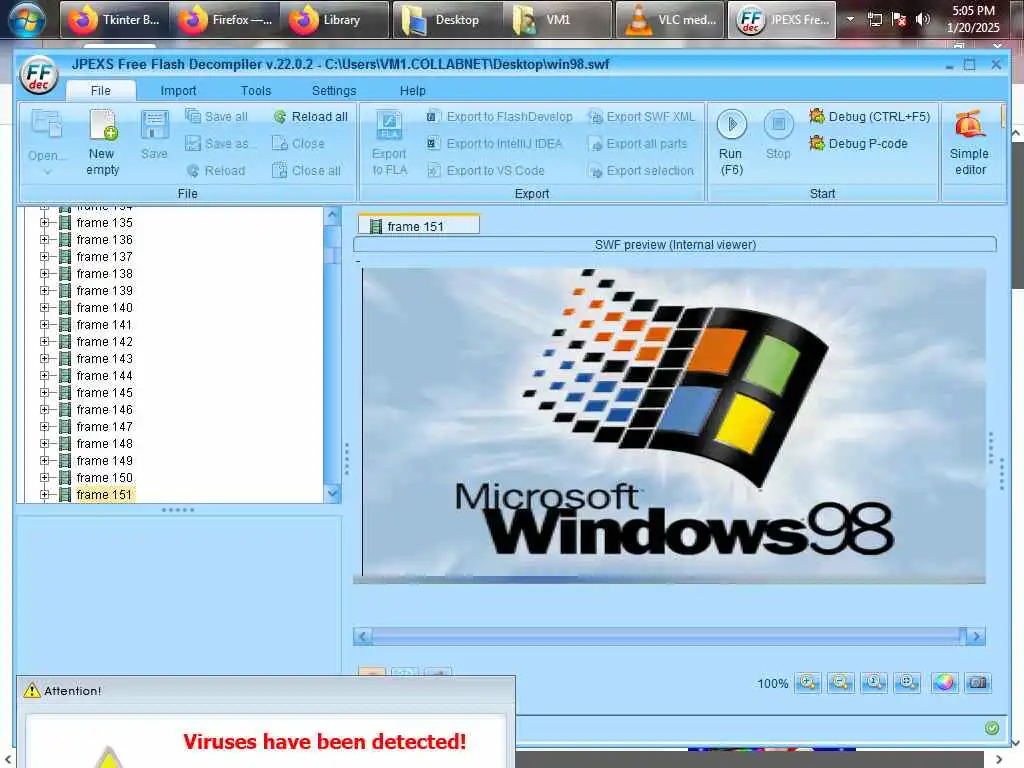
Task: Click the Stop icon
Action: point(778,124)
